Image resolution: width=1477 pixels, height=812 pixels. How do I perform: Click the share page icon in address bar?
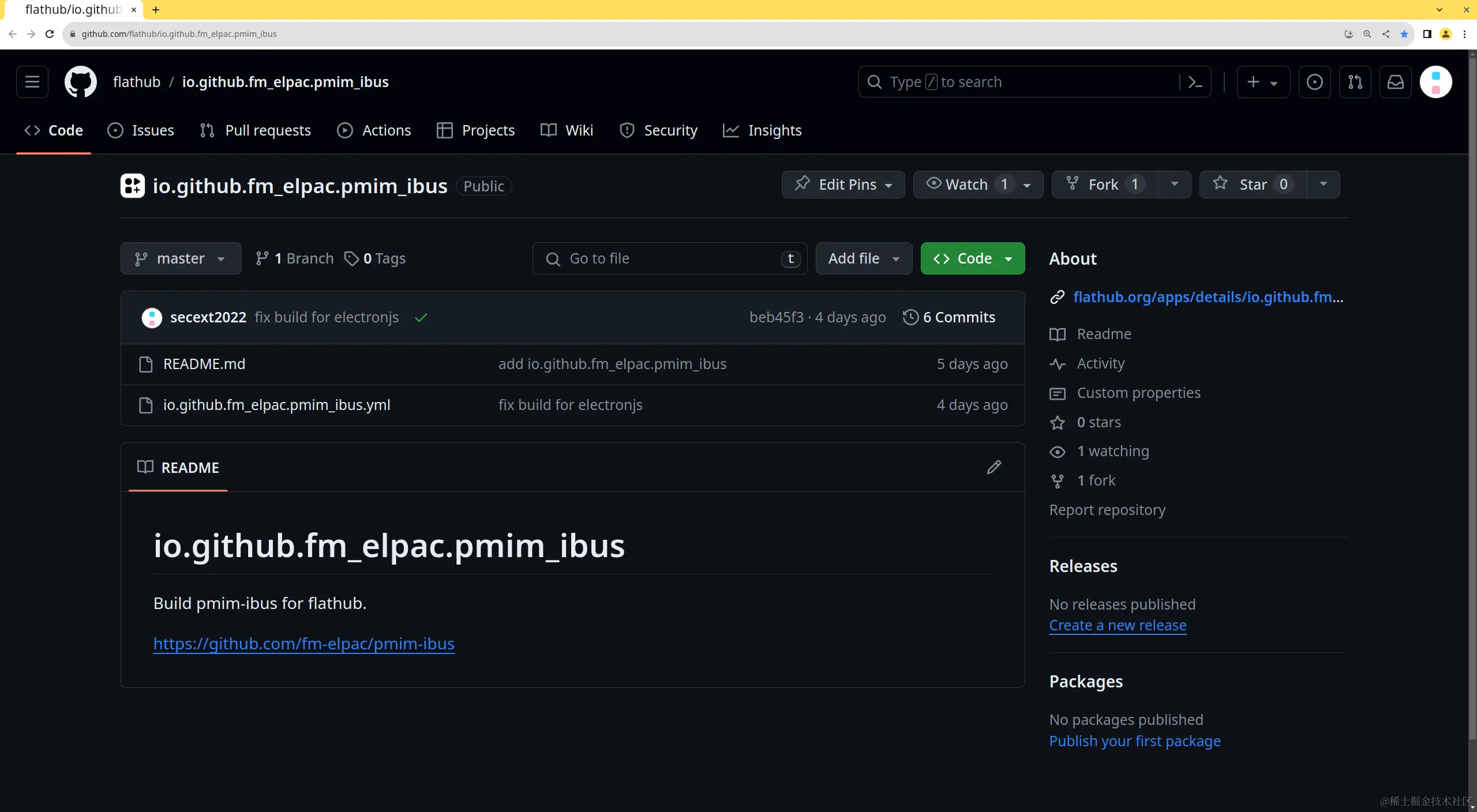[x=1386, y=34]
